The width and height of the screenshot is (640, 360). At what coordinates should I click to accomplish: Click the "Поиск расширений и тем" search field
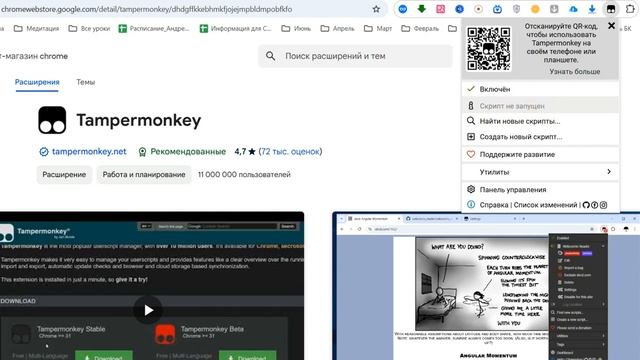pos(356,56)
